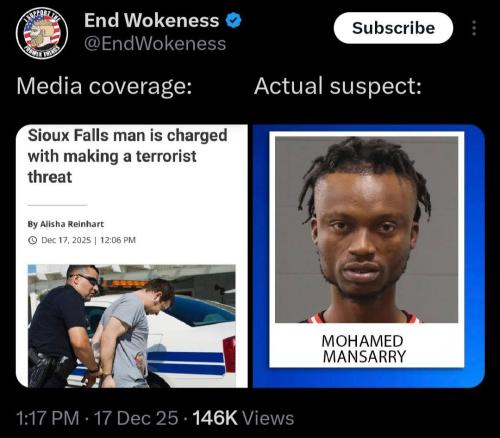The width and height of the screenshot is (500, 438).
Task: Click the headline about terrorist threat charge
Action: [x=127, y=156]
